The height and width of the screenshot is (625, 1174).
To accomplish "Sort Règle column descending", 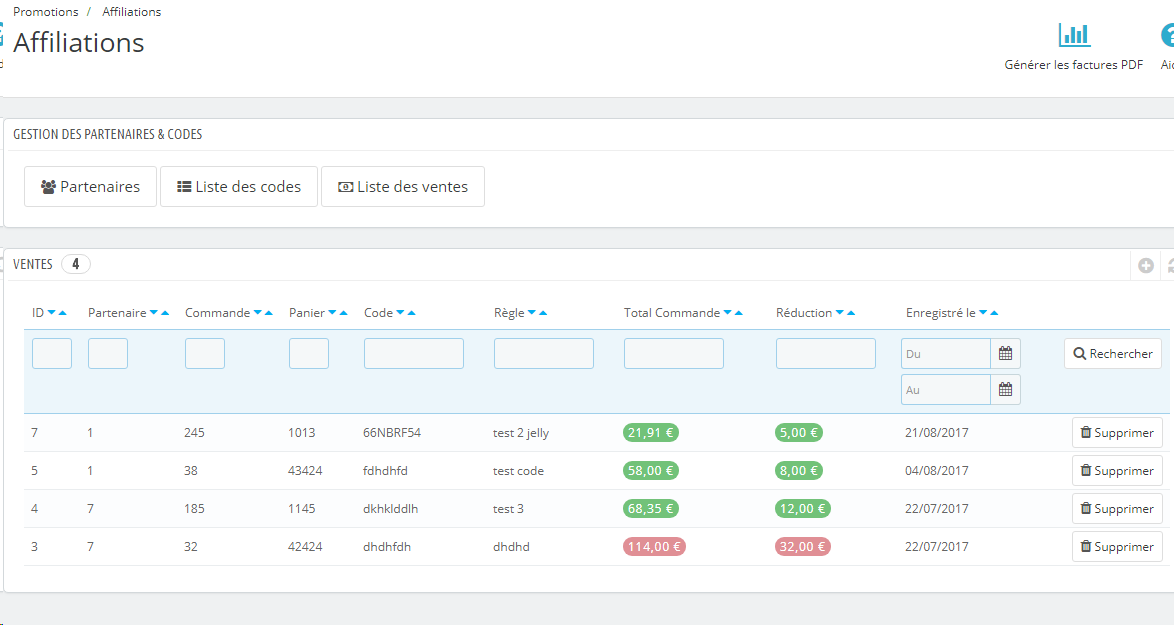I will pos(532,313).
